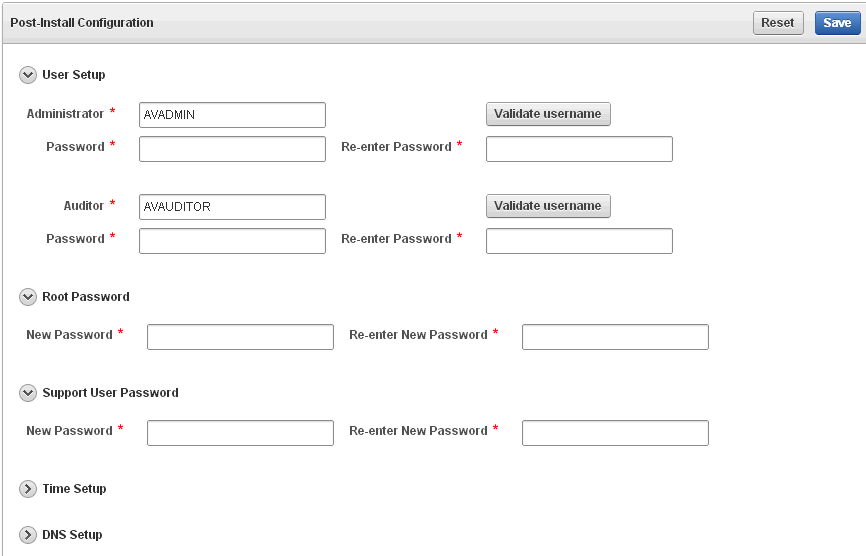Select the Administrator Password field
Screen dimensions: 866x556
[x=233, y=149]
